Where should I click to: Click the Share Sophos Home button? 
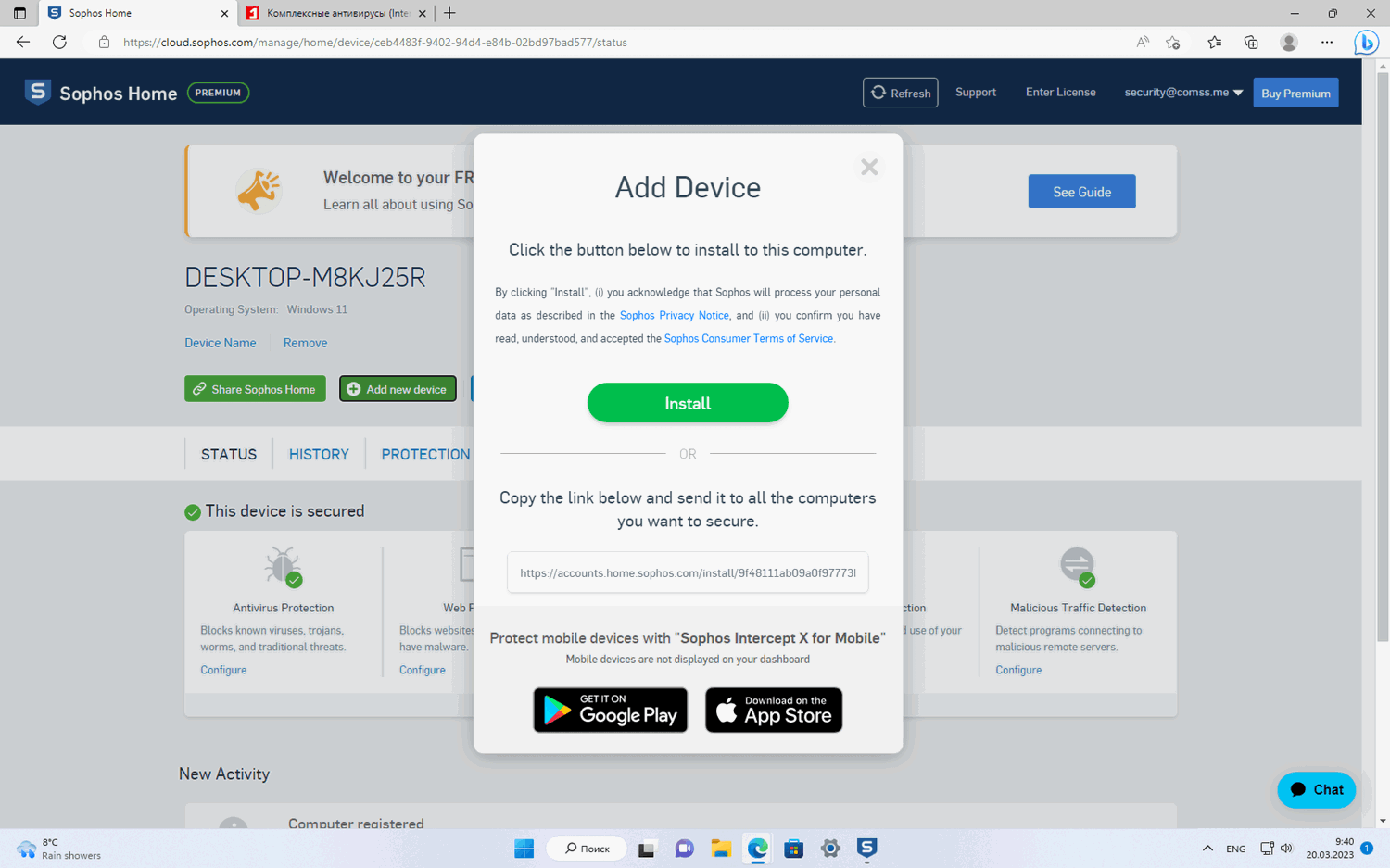click(x=255, y=389)
